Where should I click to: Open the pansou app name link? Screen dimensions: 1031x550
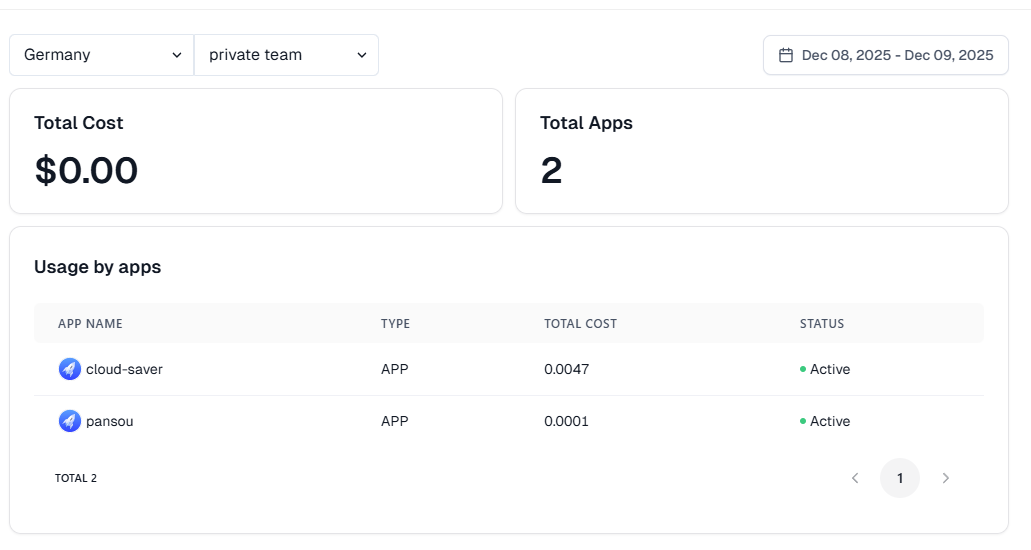coord(109,421)
